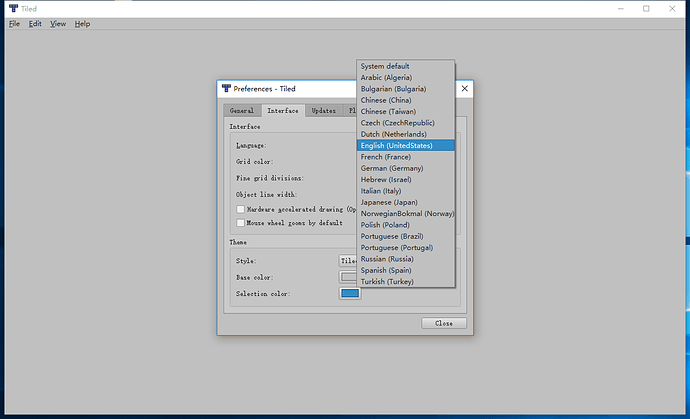Switch to the General tab

242,111
